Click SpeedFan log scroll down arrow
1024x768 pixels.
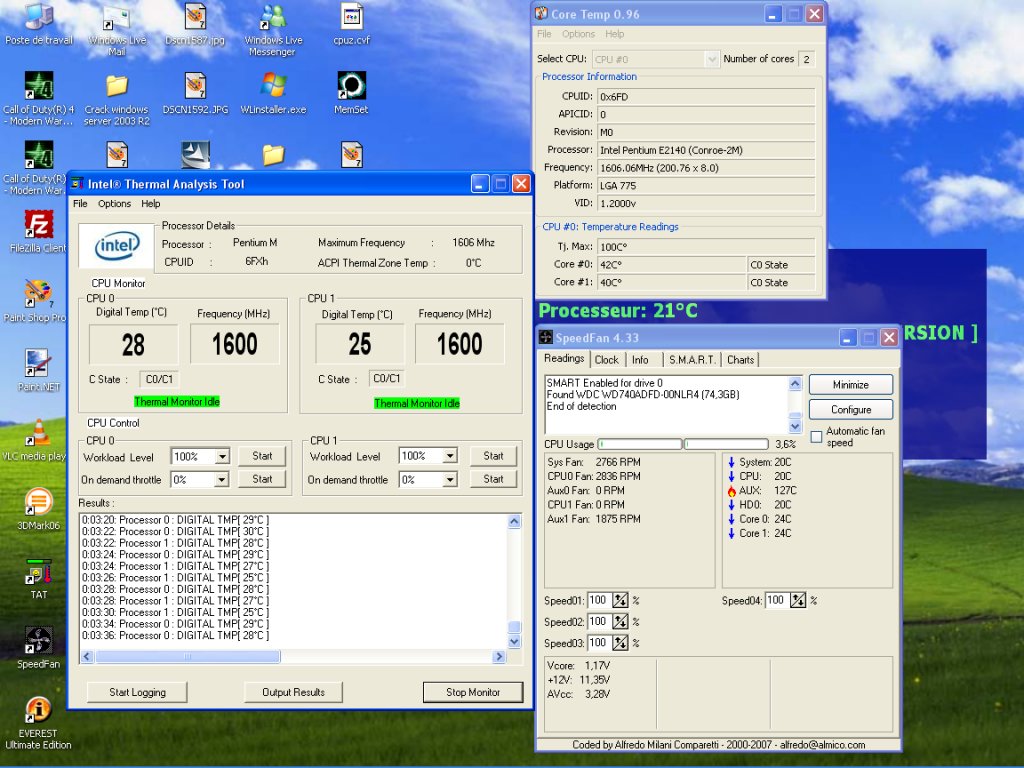[x=795, y=426]
